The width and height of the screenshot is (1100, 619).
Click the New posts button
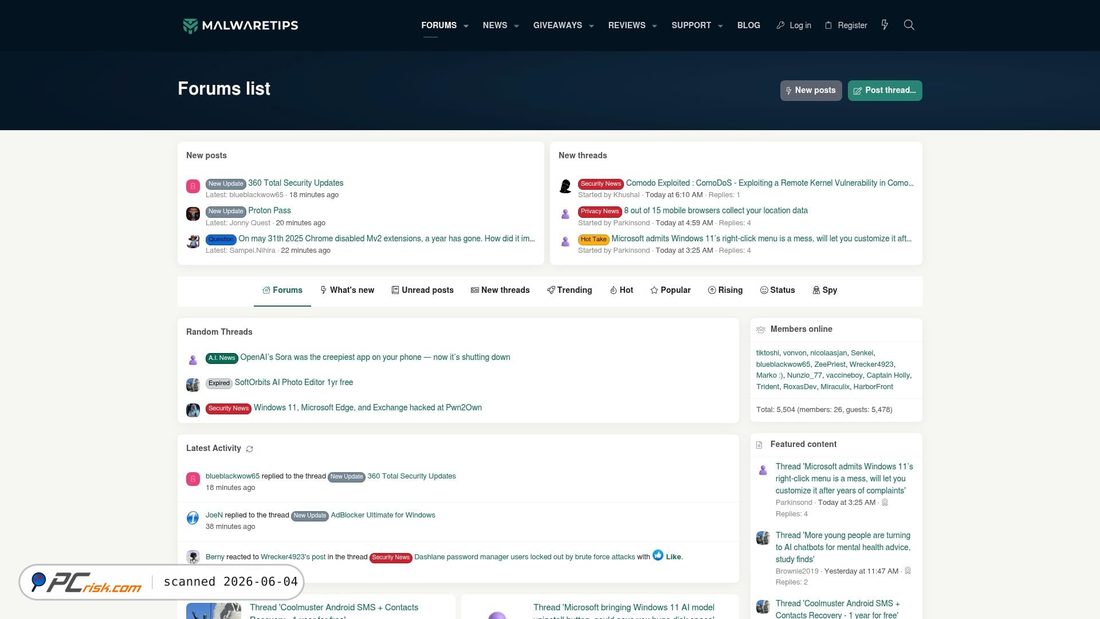pyautogui.click(x=811, y=91)
